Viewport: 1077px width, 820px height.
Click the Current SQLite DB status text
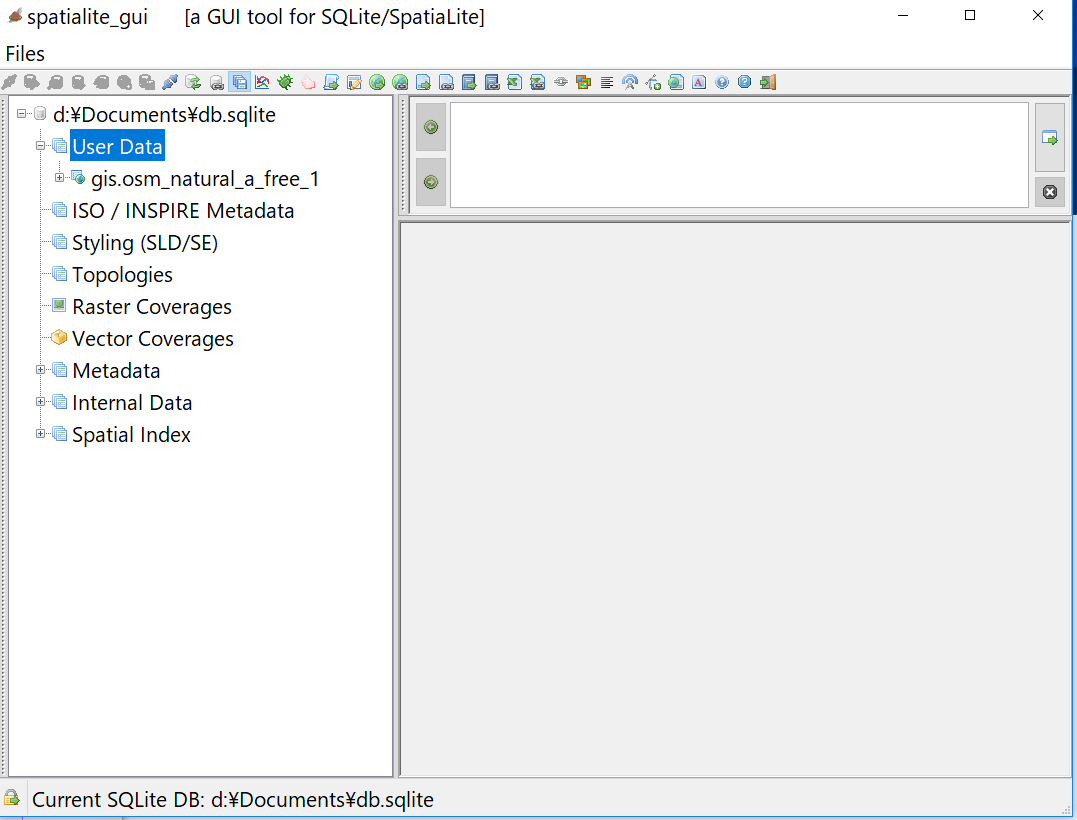point(233,800)
